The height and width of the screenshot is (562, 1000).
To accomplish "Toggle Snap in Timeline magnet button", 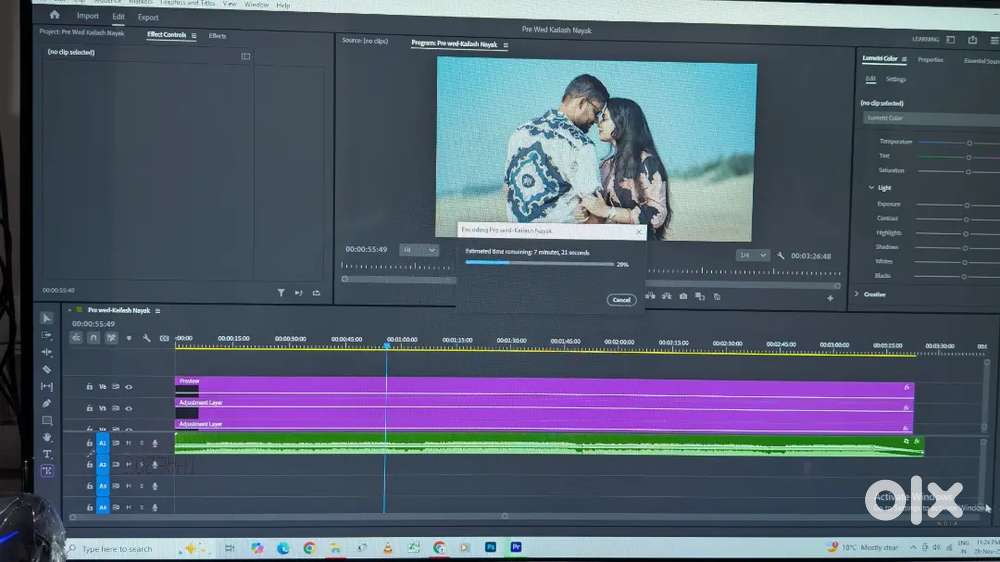I will [x=93, y=338].
